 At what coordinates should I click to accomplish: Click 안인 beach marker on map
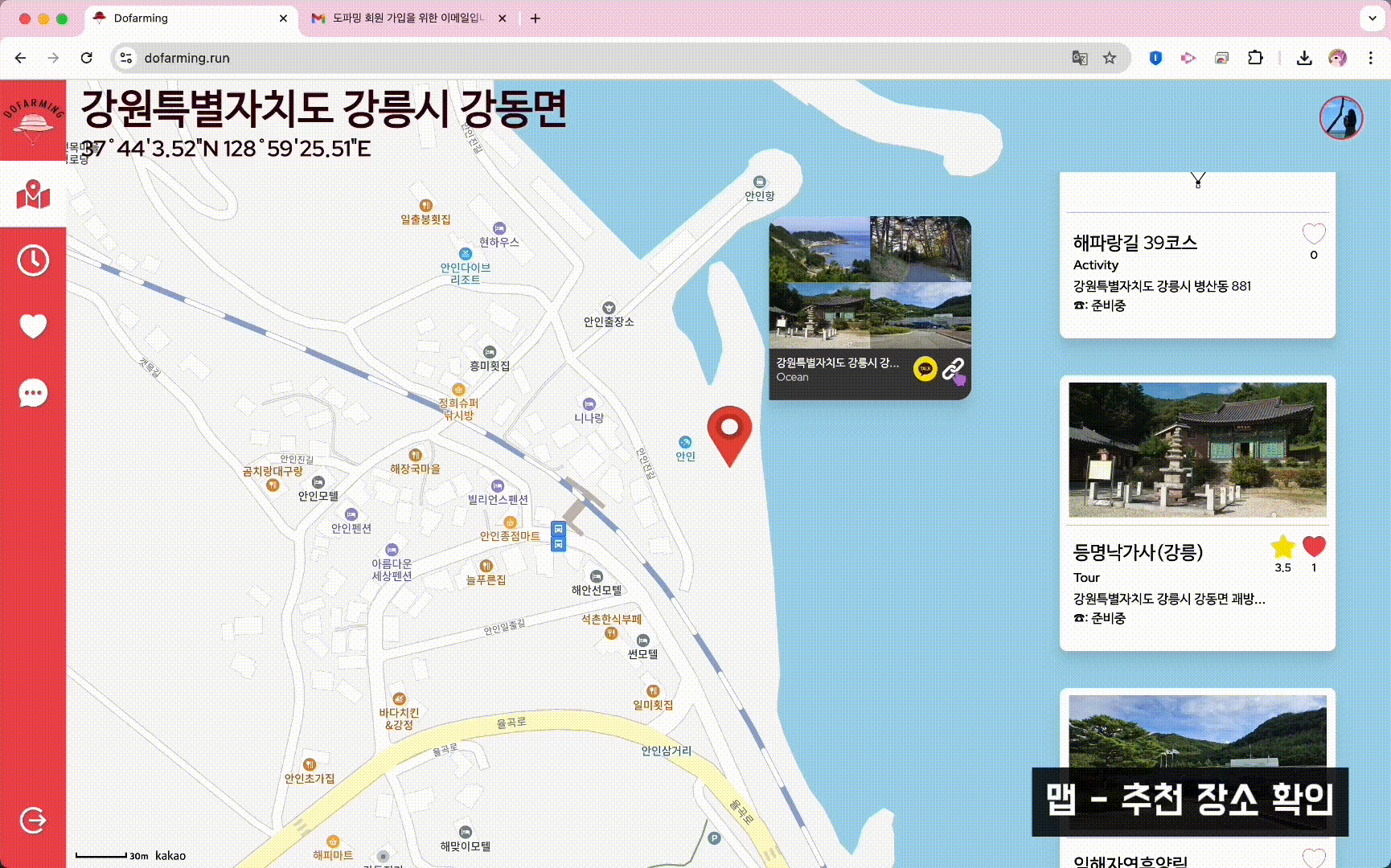click(x=685, y=442)
